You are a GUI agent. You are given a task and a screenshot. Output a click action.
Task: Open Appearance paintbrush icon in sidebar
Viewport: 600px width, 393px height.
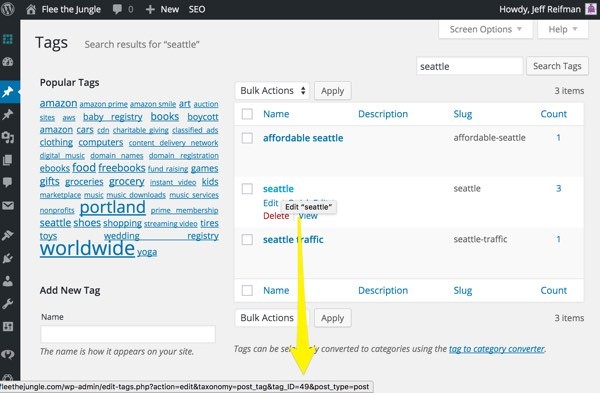[8, 235]
